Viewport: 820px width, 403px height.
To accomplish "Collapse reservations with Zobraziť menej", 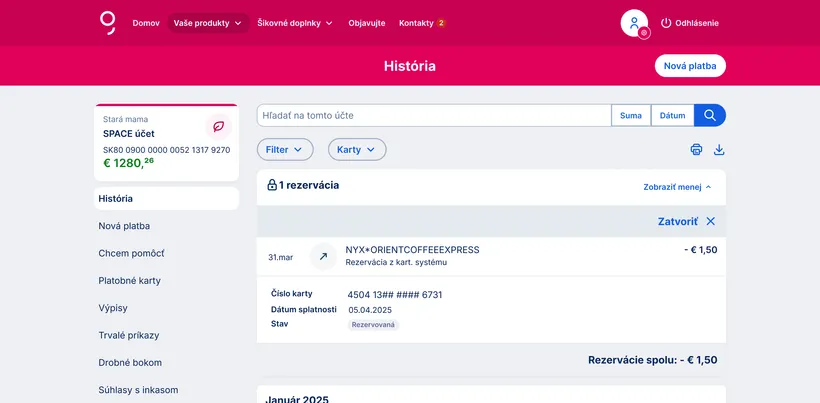I will tap(677, 186).
